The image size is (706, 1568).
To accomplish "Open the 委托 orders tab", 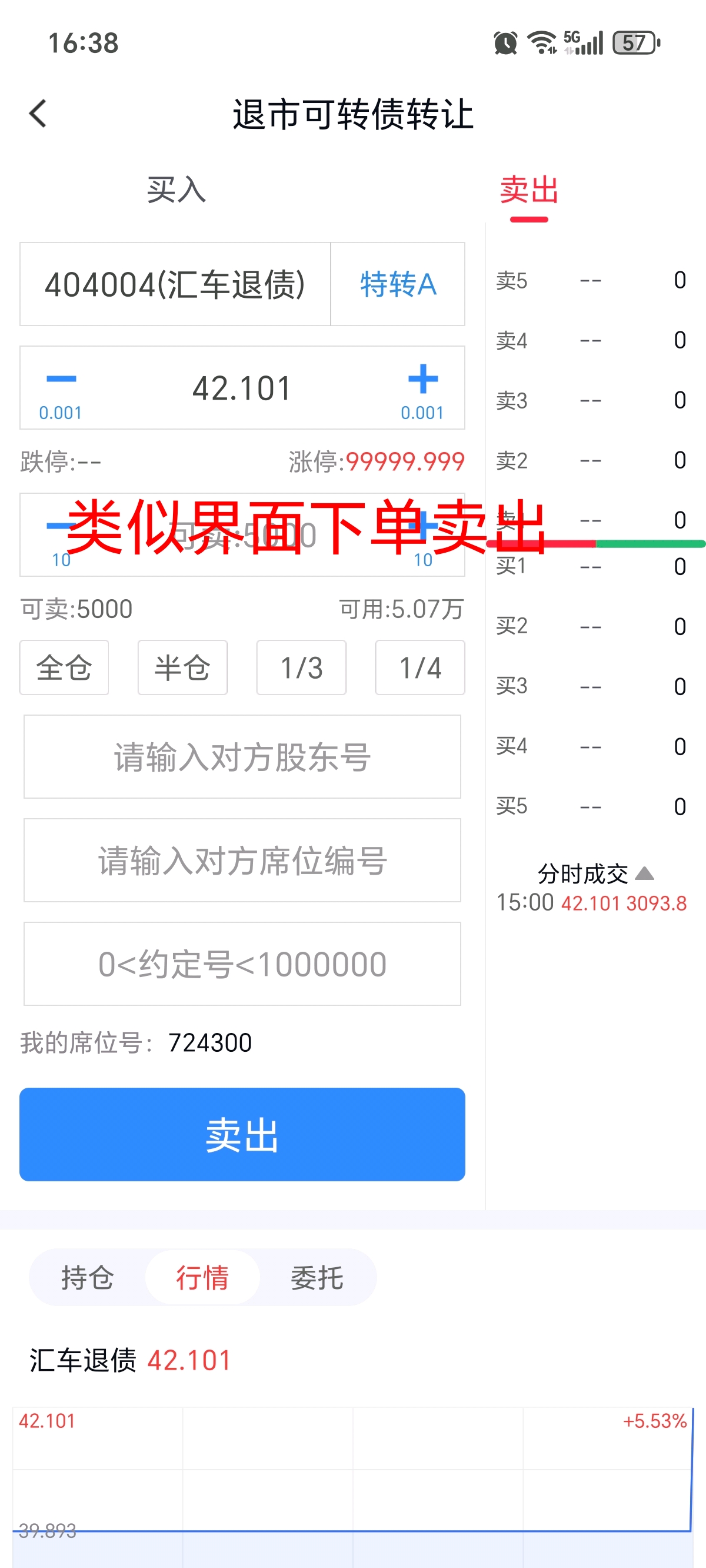I will click(x=317, y=1277).
